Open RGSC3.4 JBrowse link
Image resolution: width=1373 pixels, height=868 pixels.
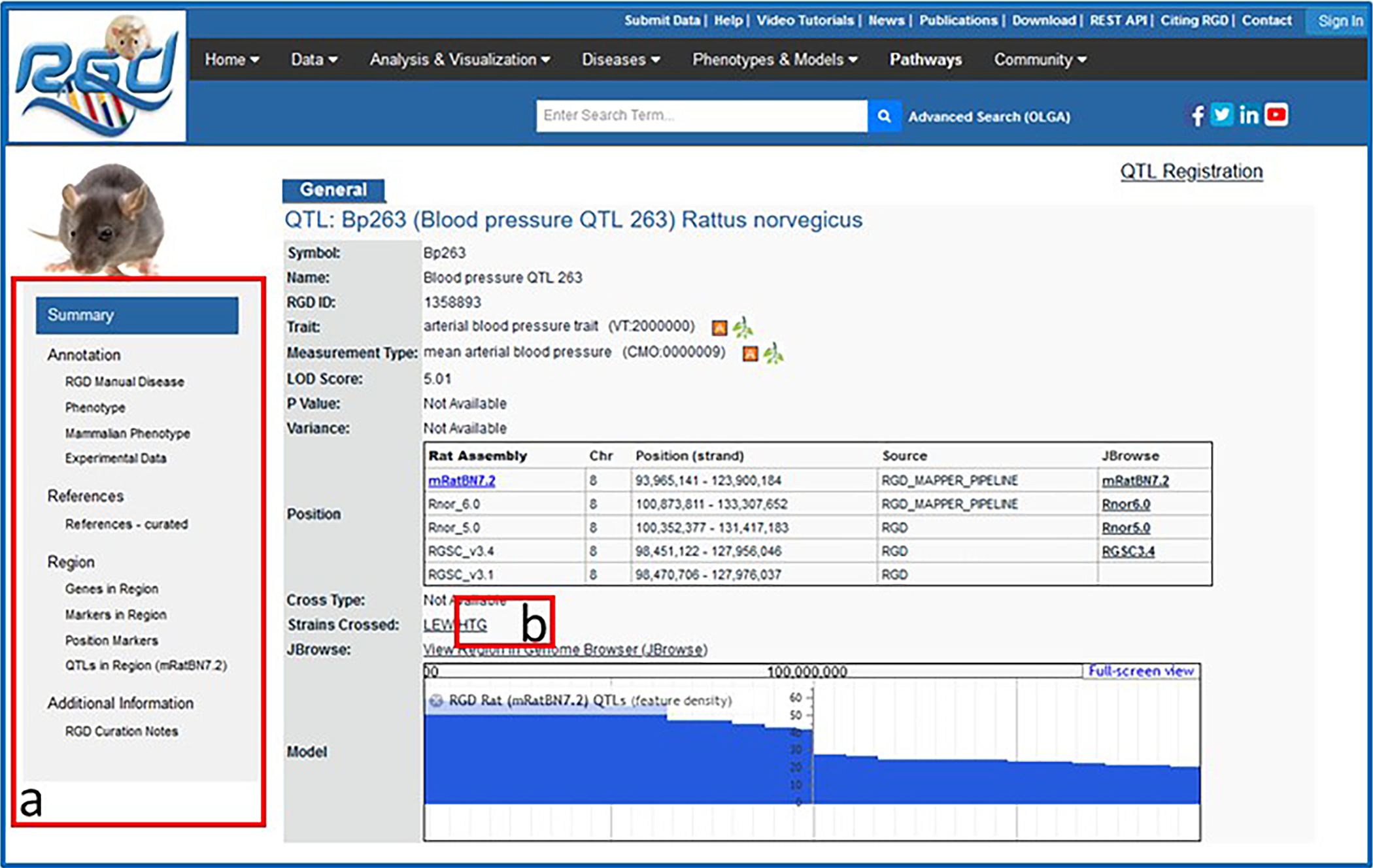click(x=1128, y=552)
